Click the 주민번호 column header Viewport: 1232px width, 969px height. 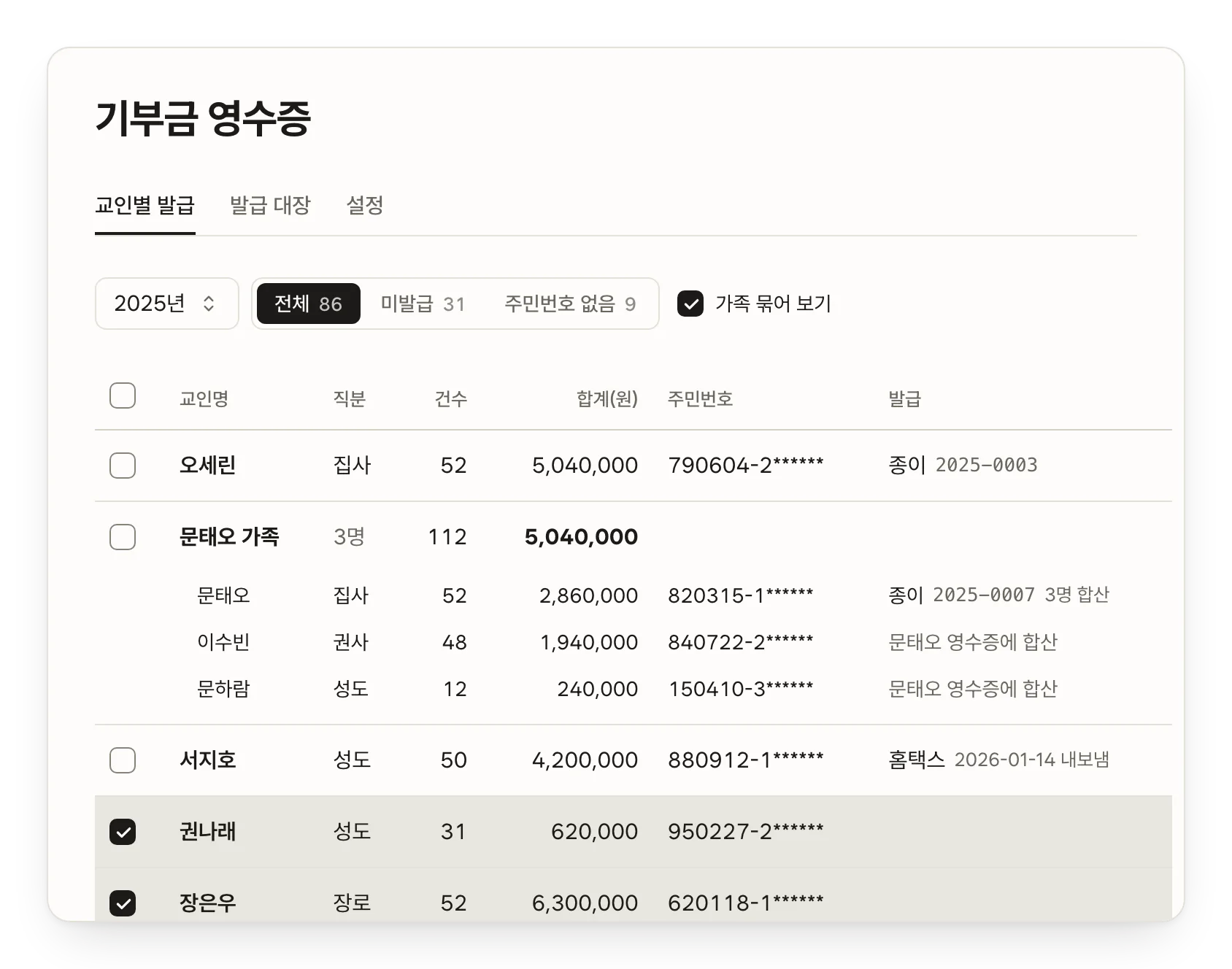pos(700,398)
